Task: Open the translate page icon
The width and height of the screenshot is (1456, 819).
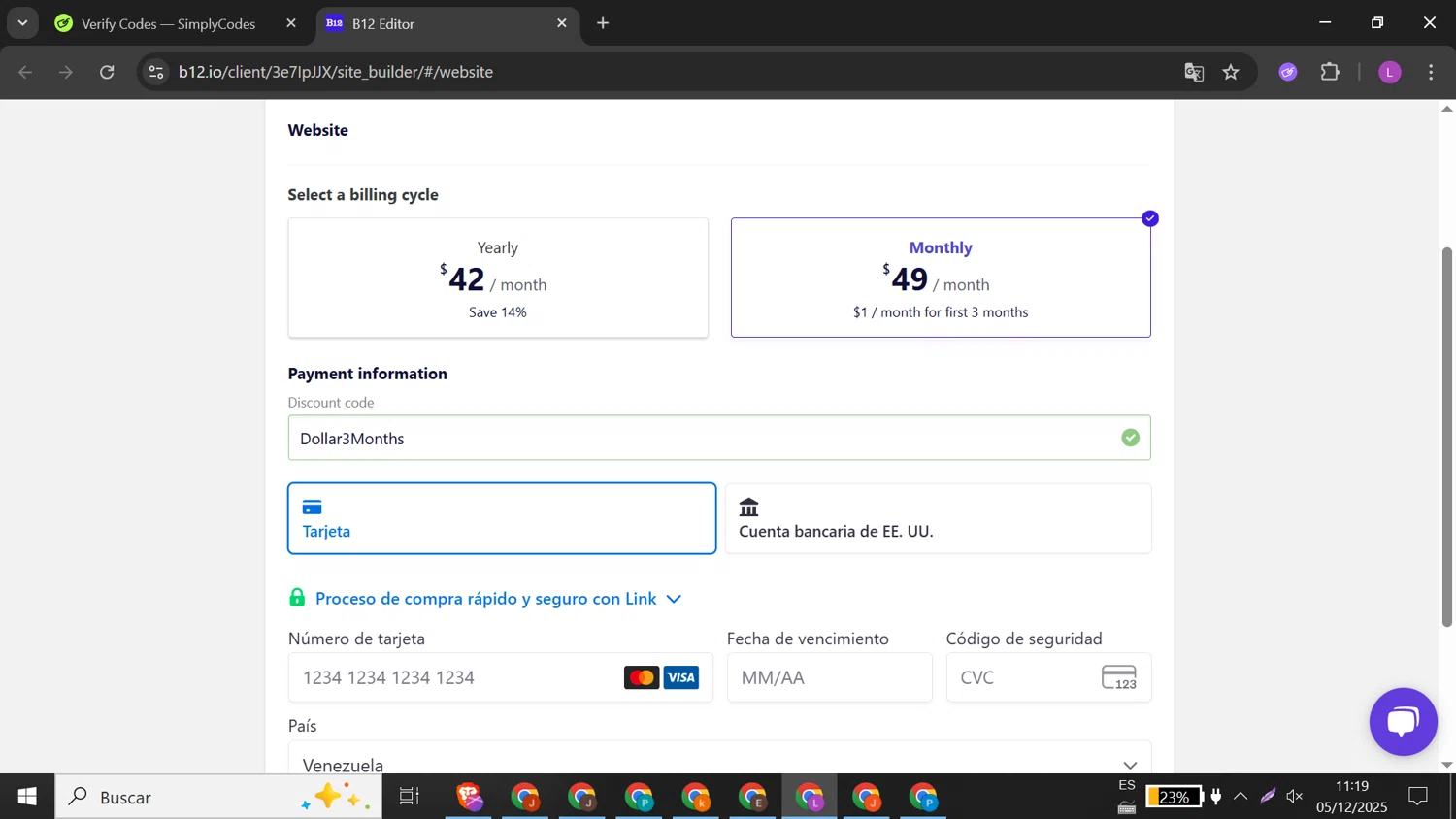Action: click(1194, 72)
